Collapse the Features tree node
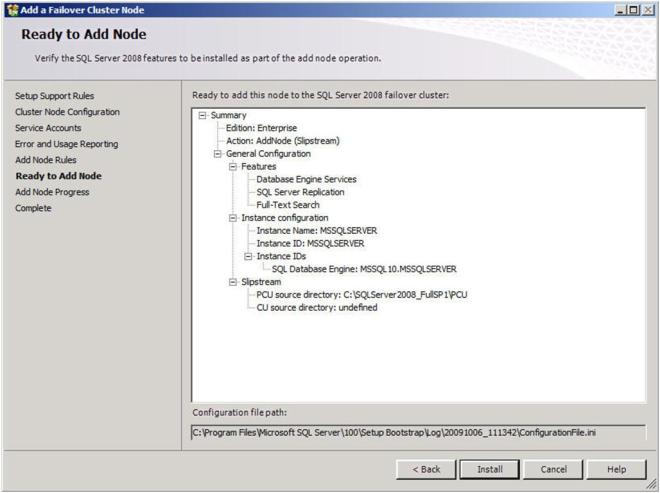 [234, 167]
